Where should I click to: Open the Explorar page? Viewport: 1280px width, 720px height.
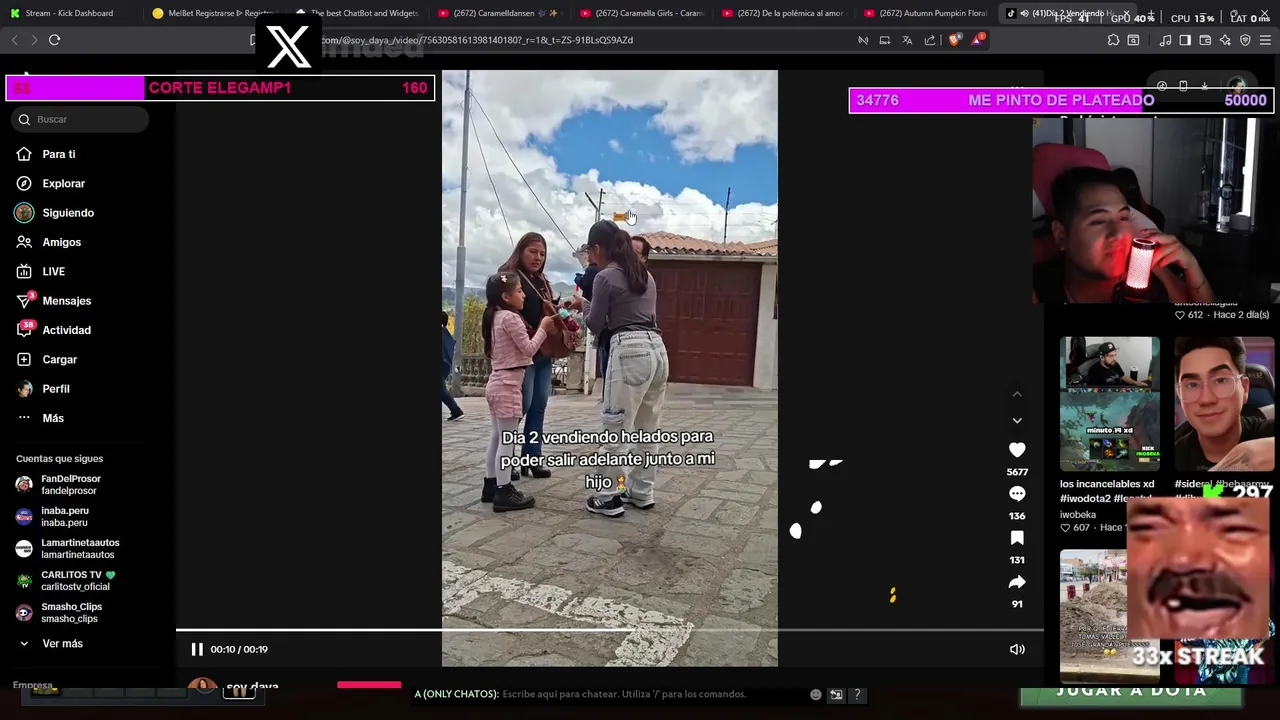pyautogui.click(x=63, y=183)
